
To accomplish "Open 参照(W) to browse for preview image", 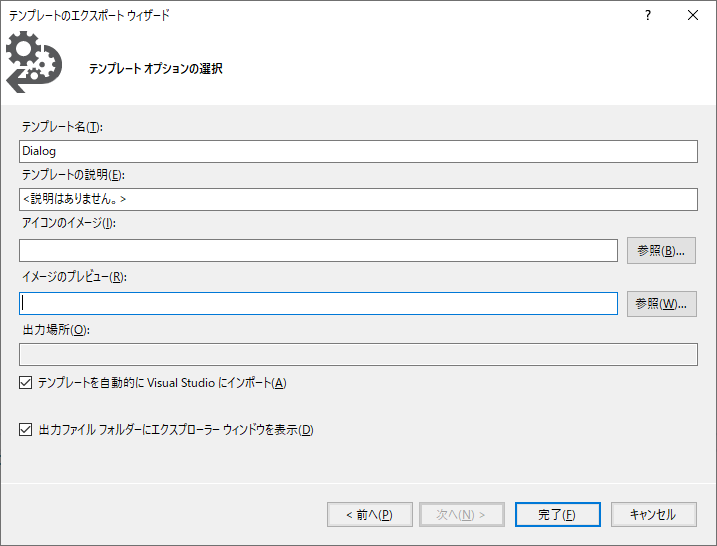I will (661, 303).
